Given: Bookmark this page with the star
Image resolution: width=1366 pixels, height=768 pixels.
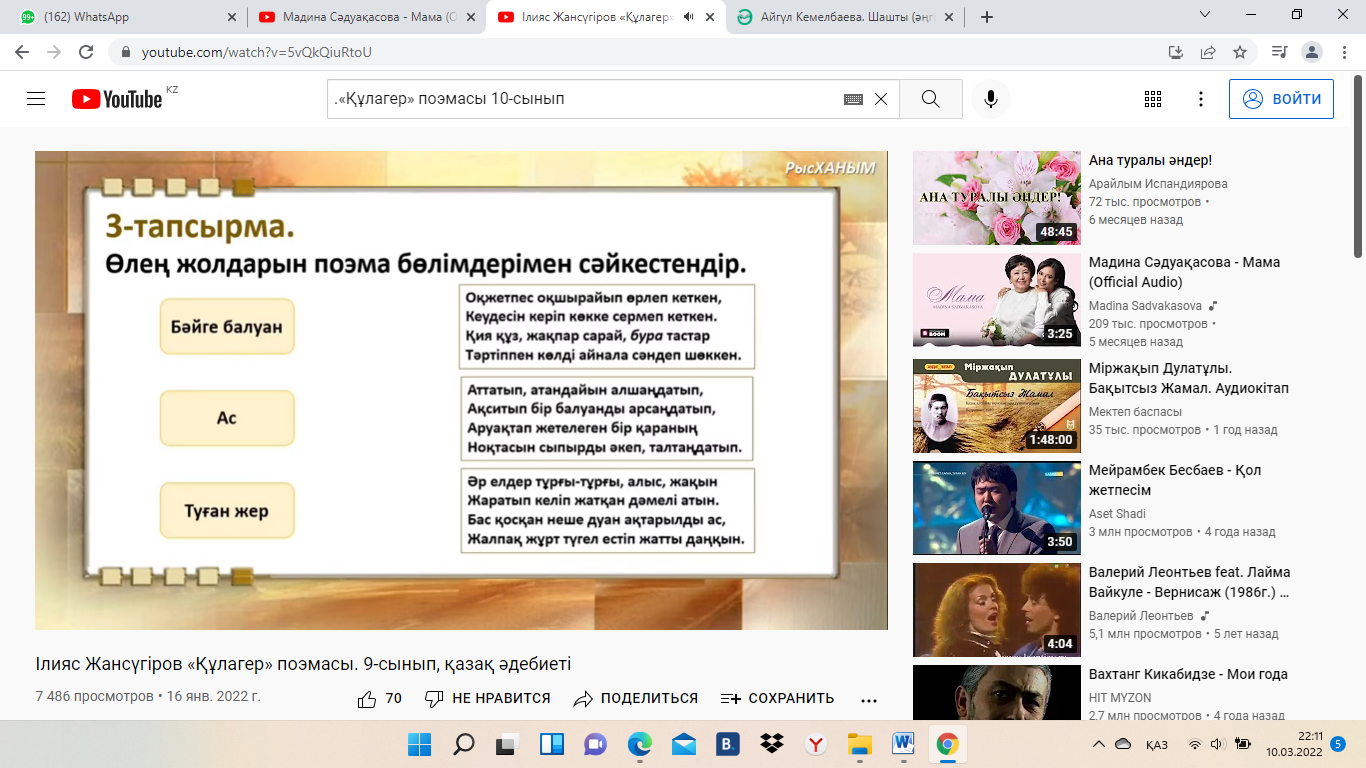Looking at the screenshot, I should [1240, 52].
